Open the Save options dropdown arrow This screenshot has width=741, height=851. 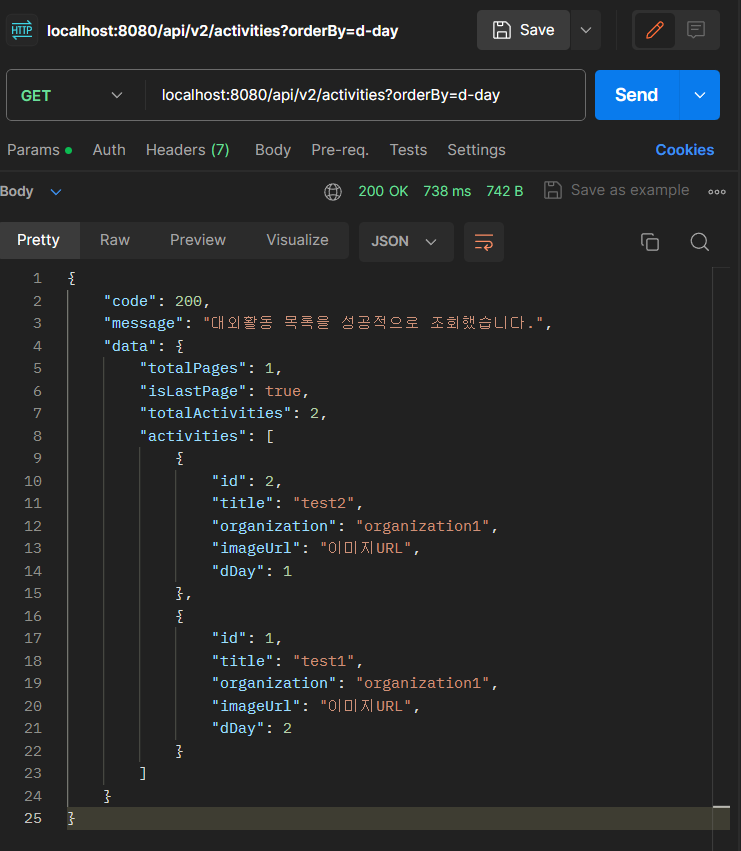coord(586,30)
